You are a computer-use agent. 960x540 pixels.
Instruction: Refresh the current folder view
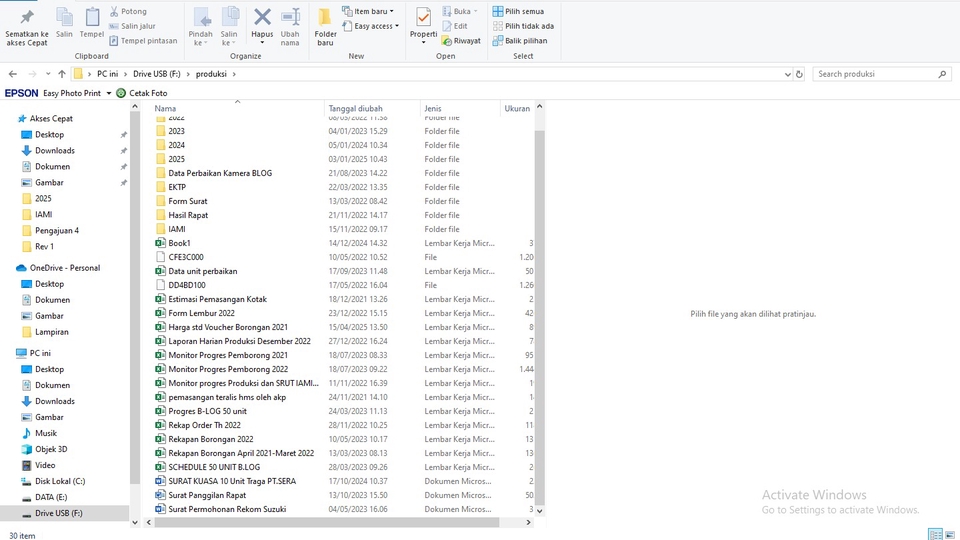click(801, 74)
